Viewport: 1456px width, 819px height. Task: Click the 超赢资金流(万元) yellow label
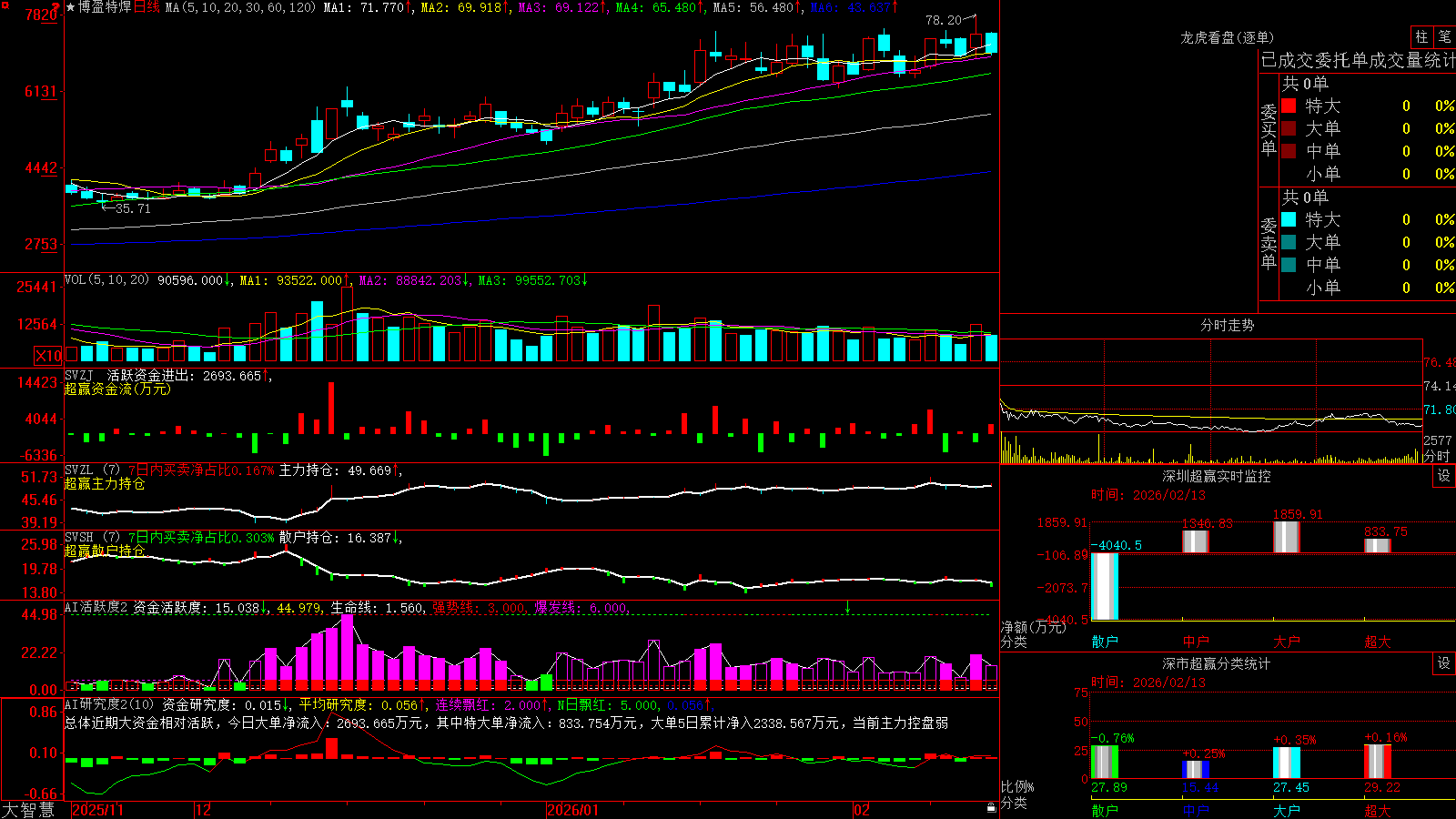[x=117, y=389]
